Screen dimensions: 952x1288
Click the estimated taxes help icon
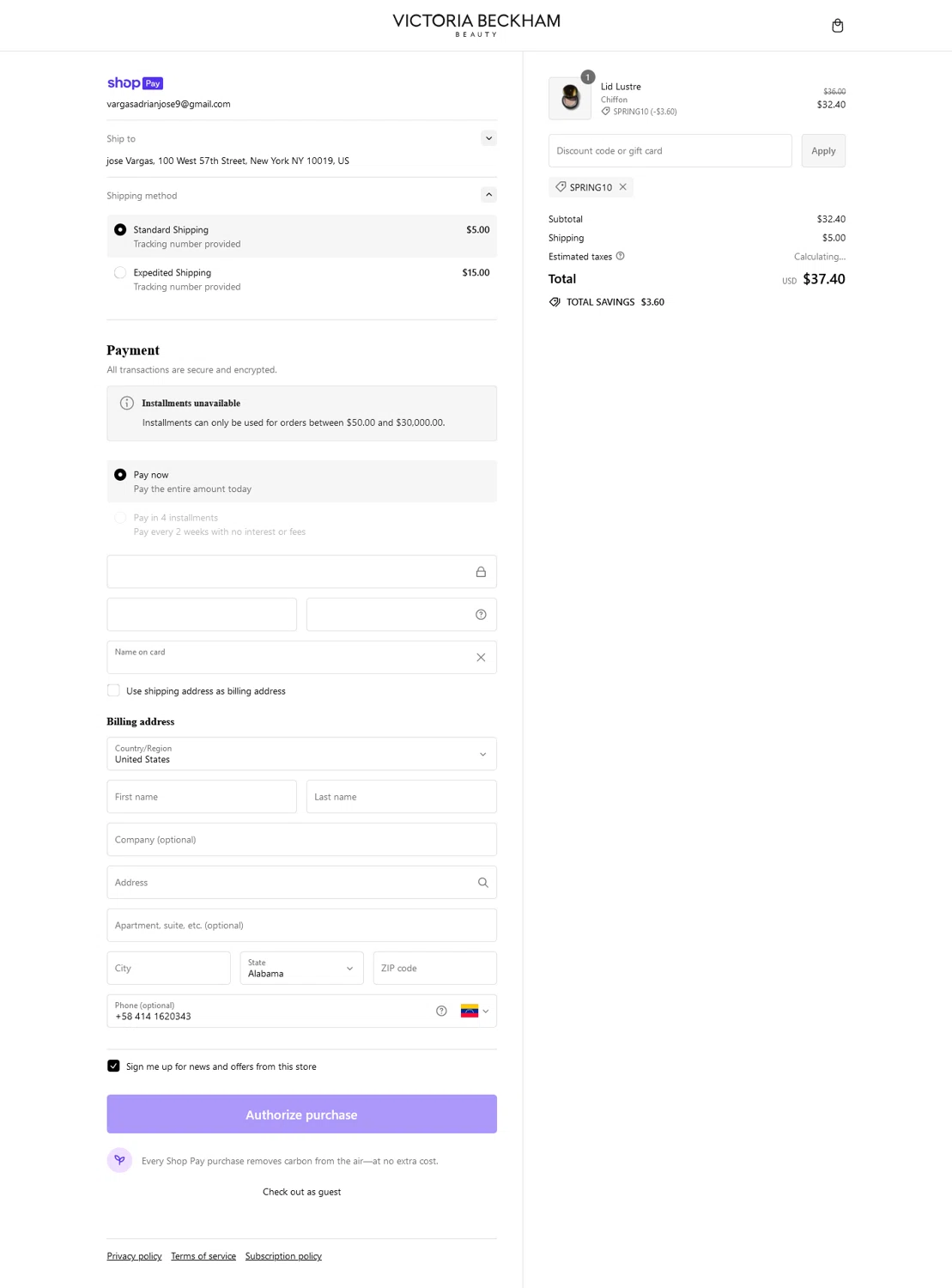click(620, 256)
